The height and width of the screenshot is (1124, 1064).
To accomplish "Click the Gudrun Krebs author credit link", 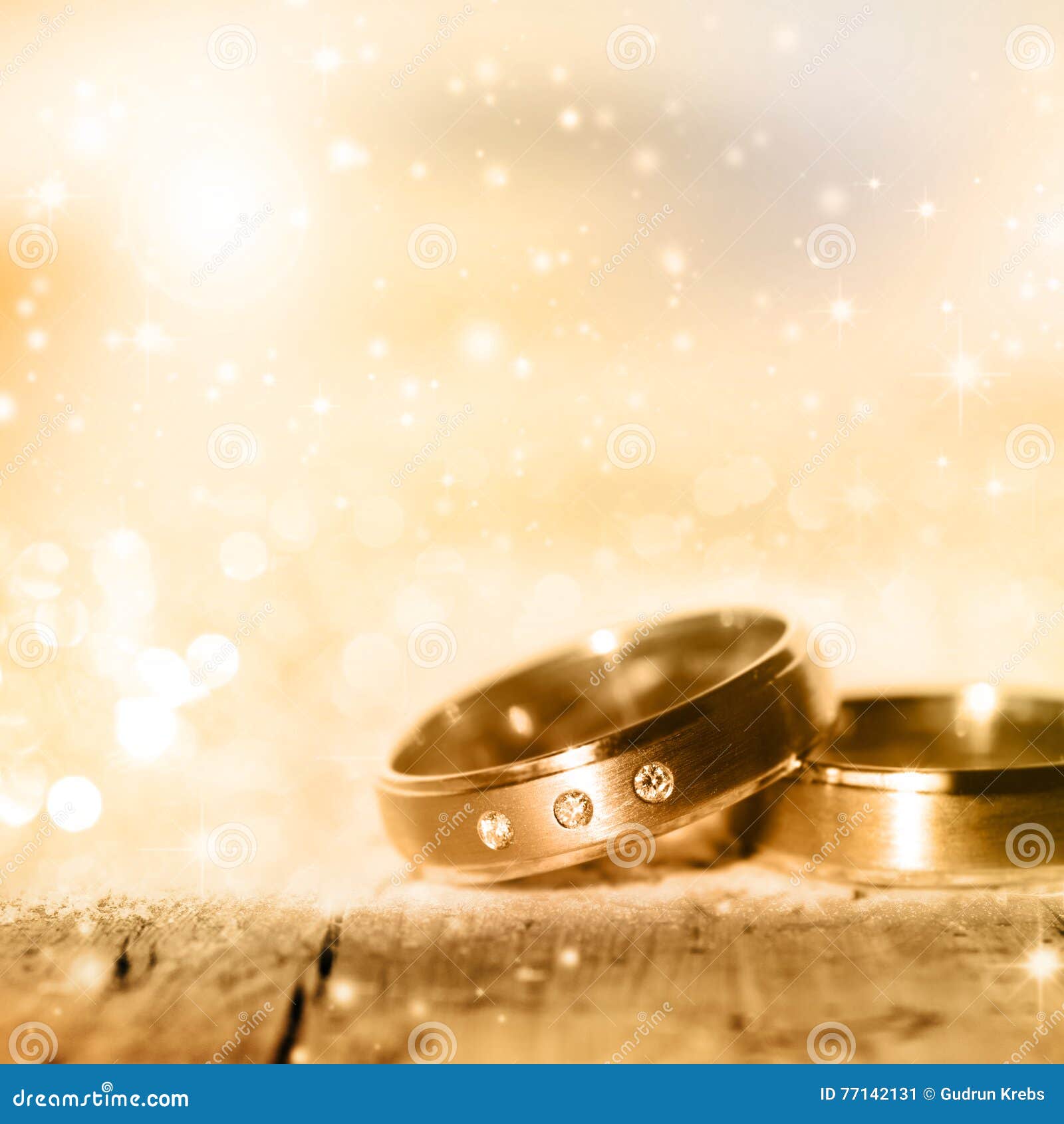I will point(994,1093).
